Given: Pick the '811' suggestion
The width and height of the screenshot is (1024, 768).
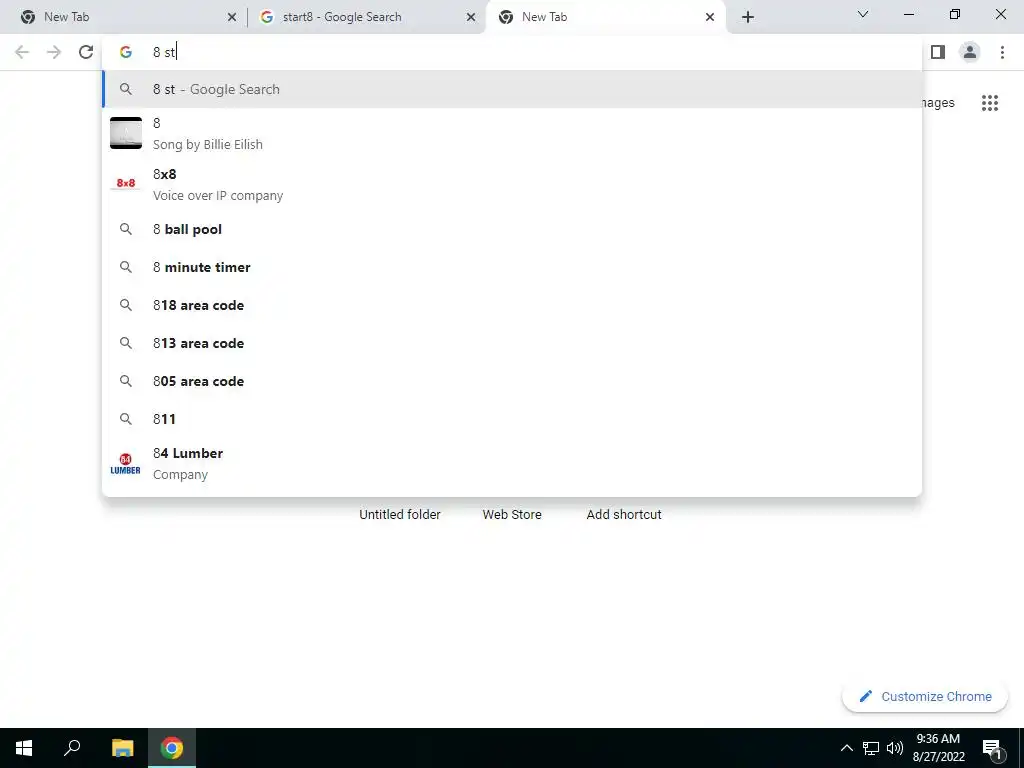Looking at the screenshot, I should pos(512,419).
